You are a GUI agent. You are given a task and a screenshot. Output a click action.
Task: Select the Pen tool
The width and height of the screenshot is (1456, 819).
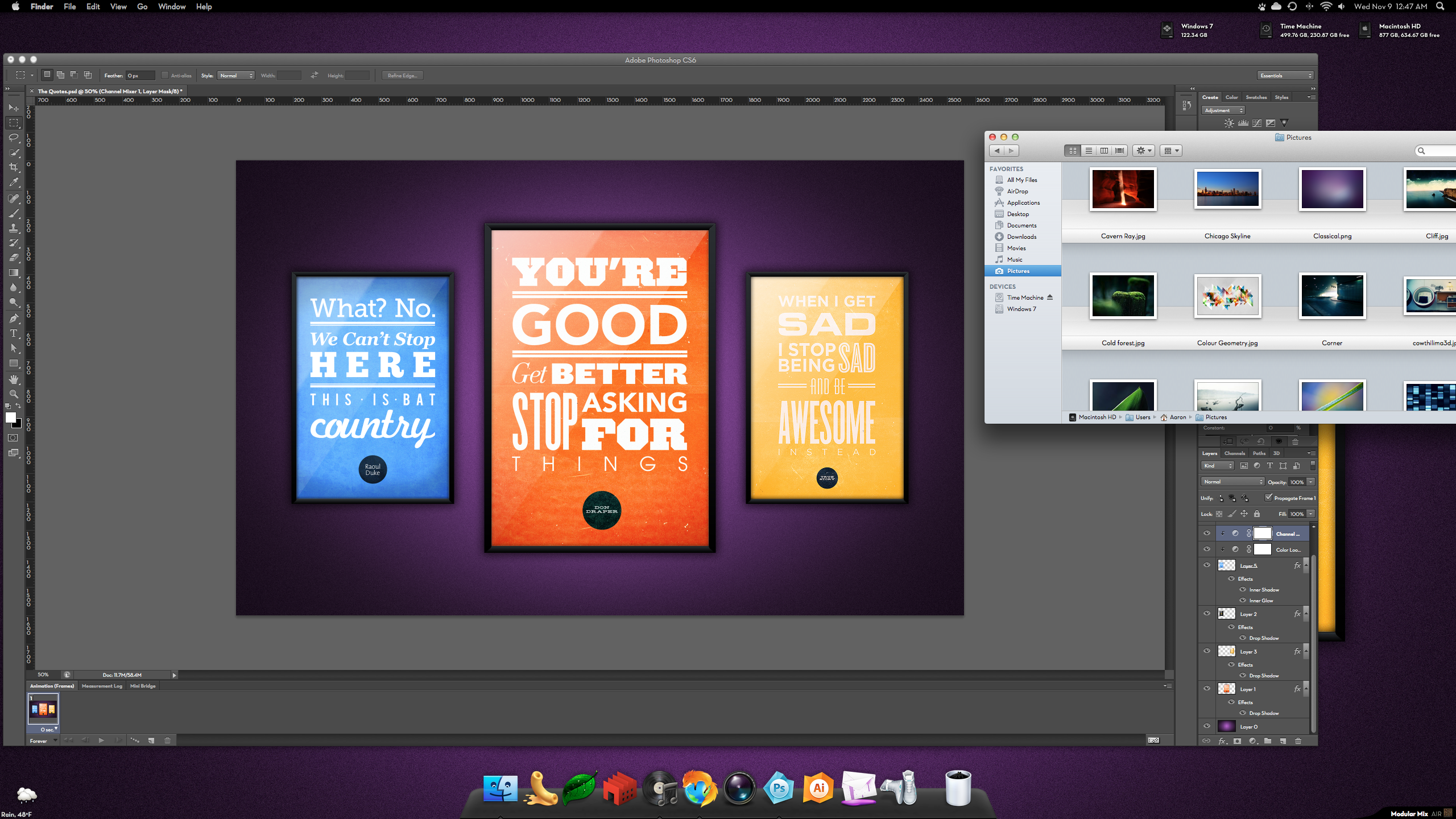point(14,318)
